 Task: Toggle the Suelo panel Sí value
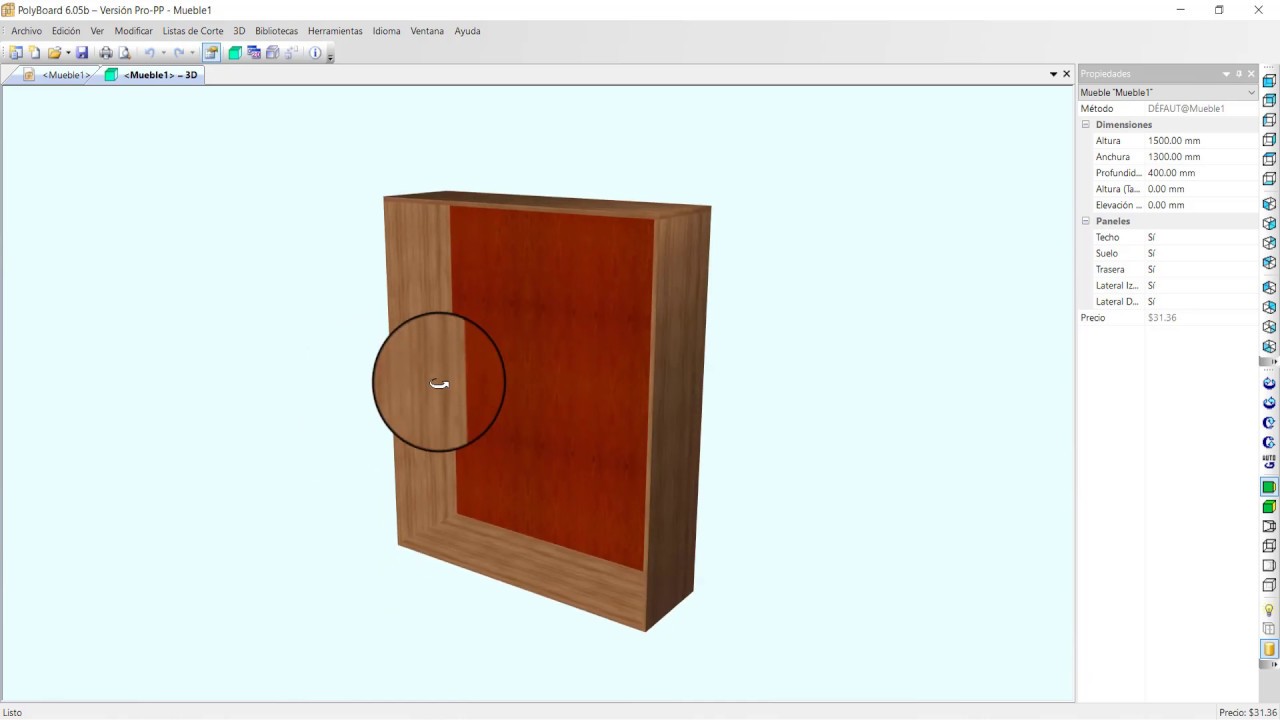point(1152,253)
